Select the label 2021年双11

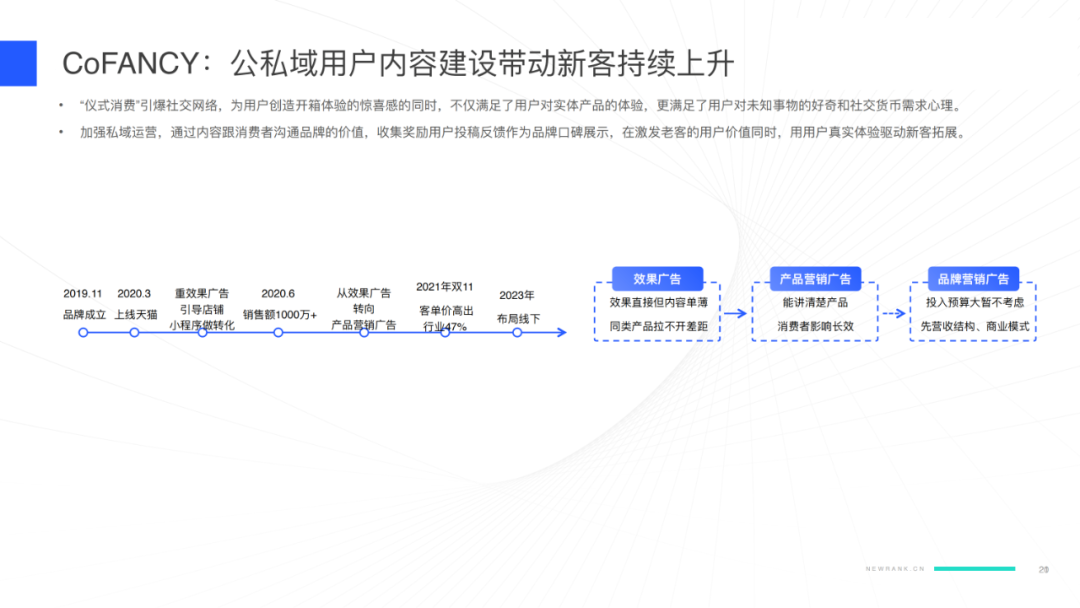click(x=445, y=286)
